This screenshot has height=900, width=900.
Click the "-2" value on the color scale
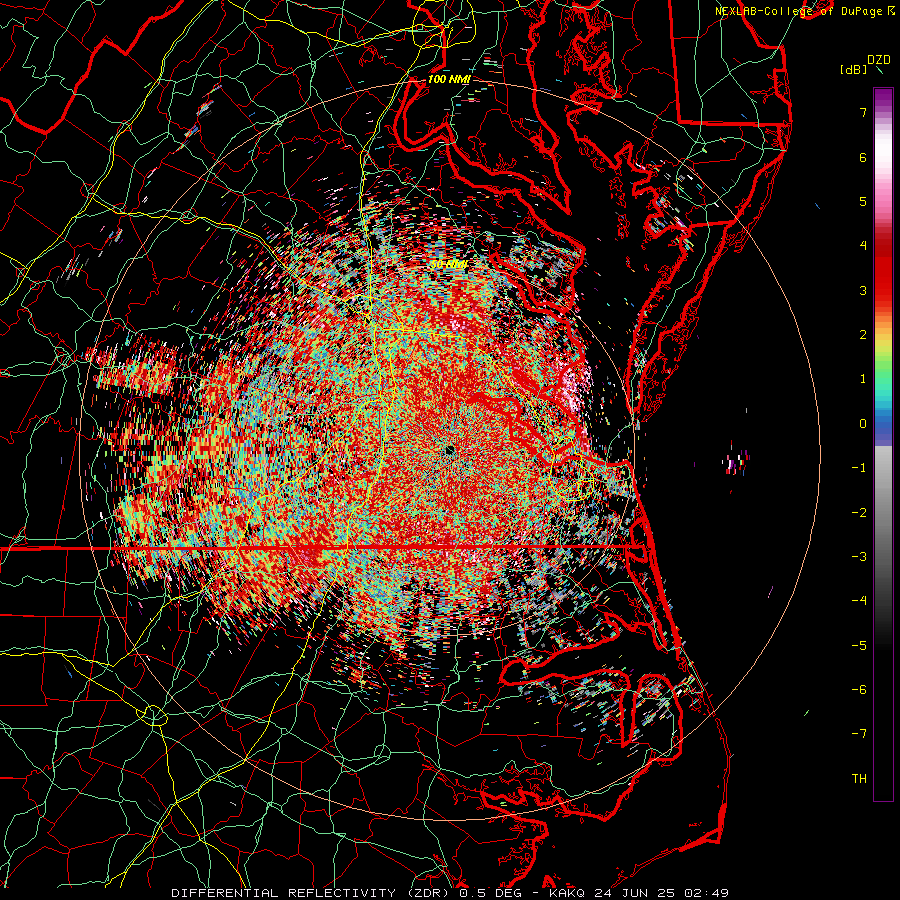[x=859, y=513]
